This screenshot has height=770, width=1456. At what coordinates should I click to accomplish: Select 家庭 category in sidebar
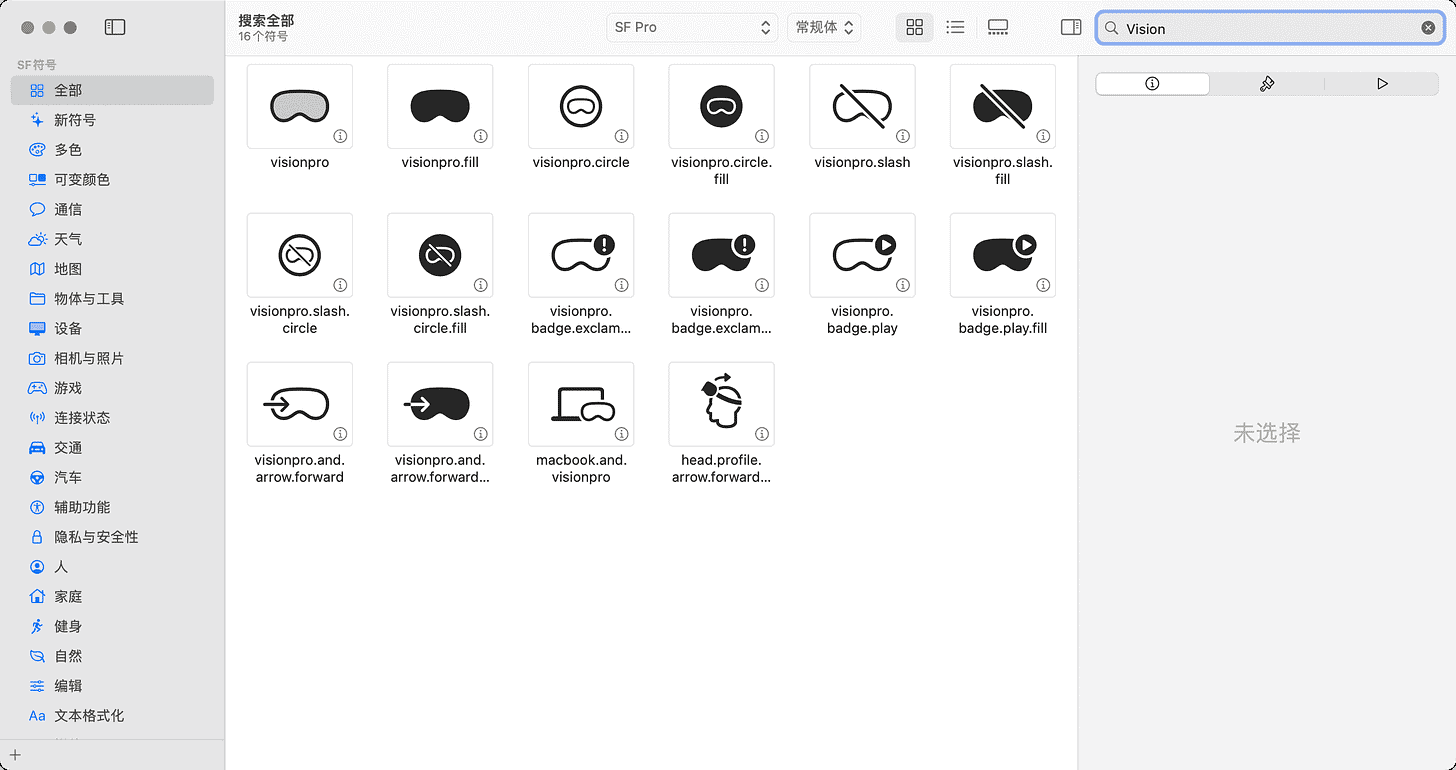pos(112,597)
